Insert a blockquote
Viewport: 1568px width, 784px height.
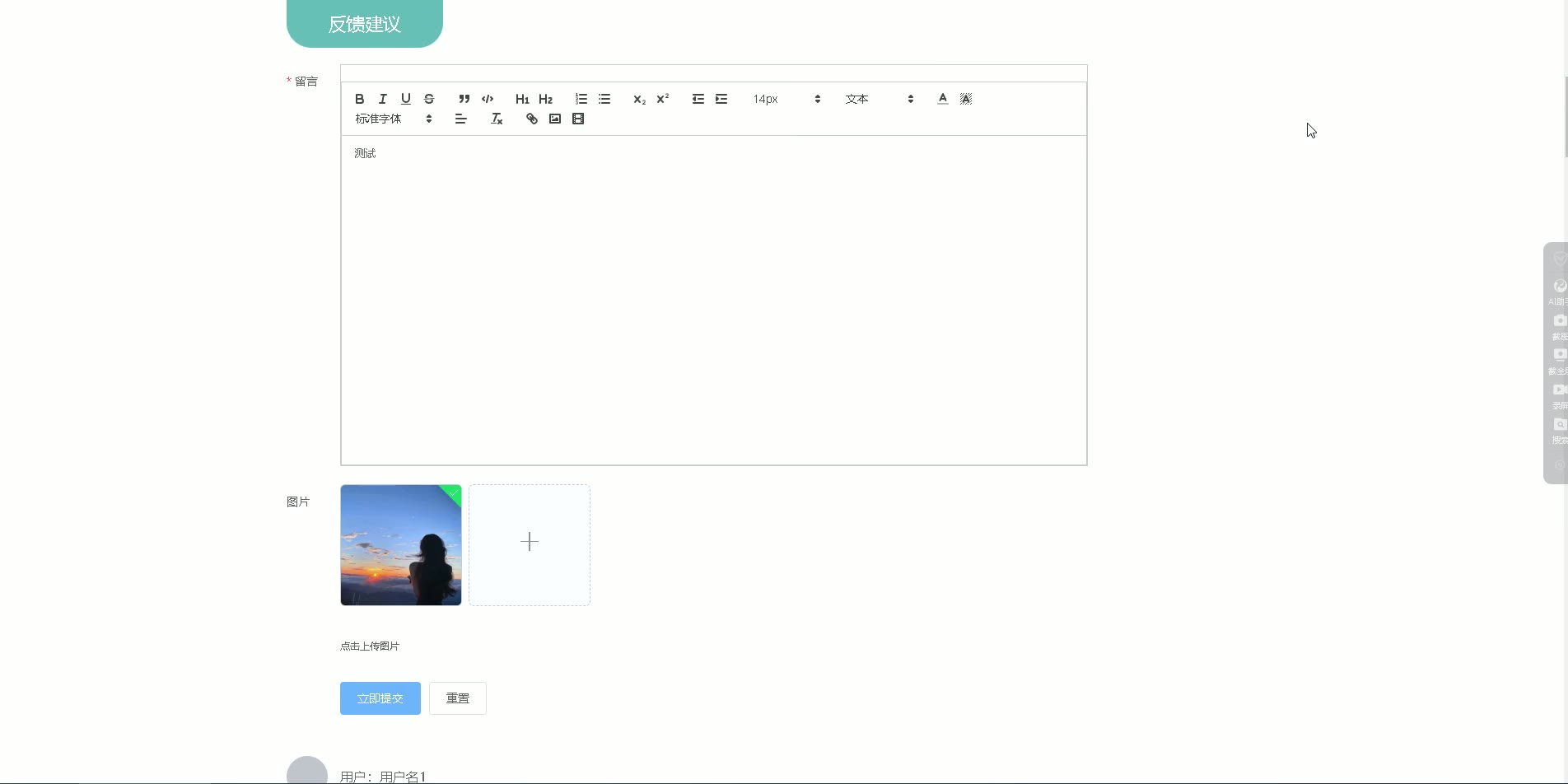point(464,99)
